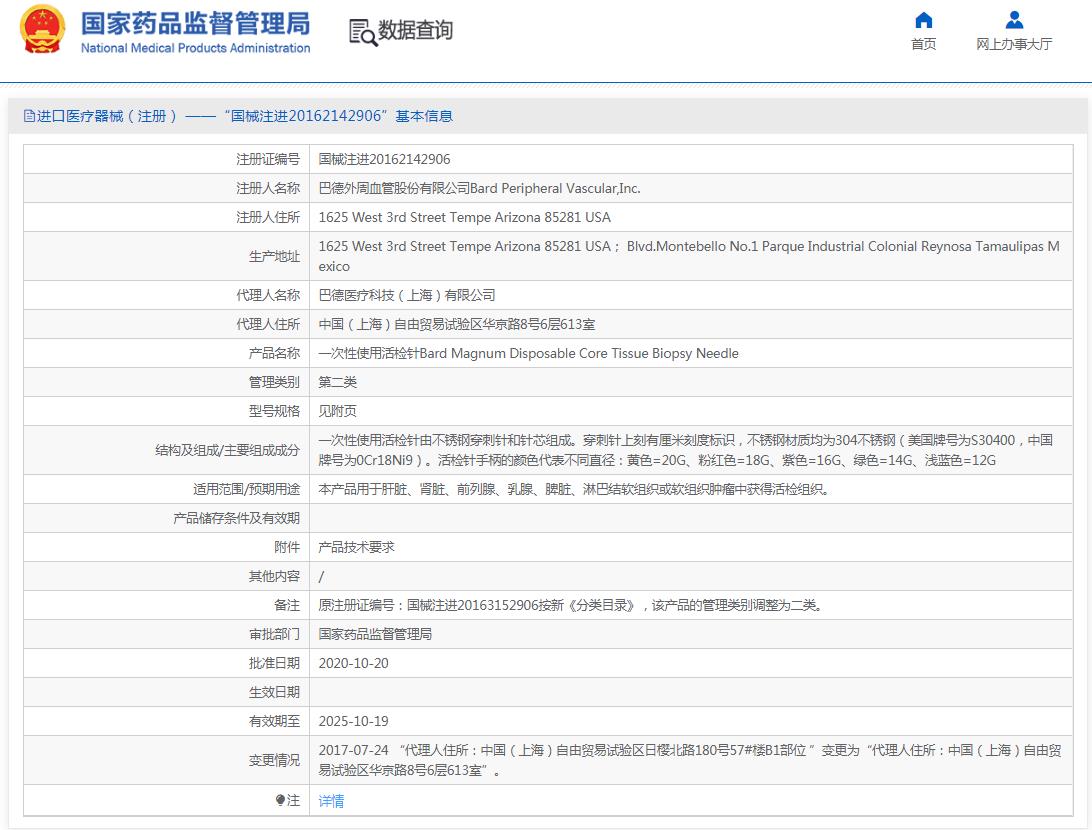Go to 首页 home icon
The height and width of the screenshot is (830, 1092).
click(x=923, y=19)
